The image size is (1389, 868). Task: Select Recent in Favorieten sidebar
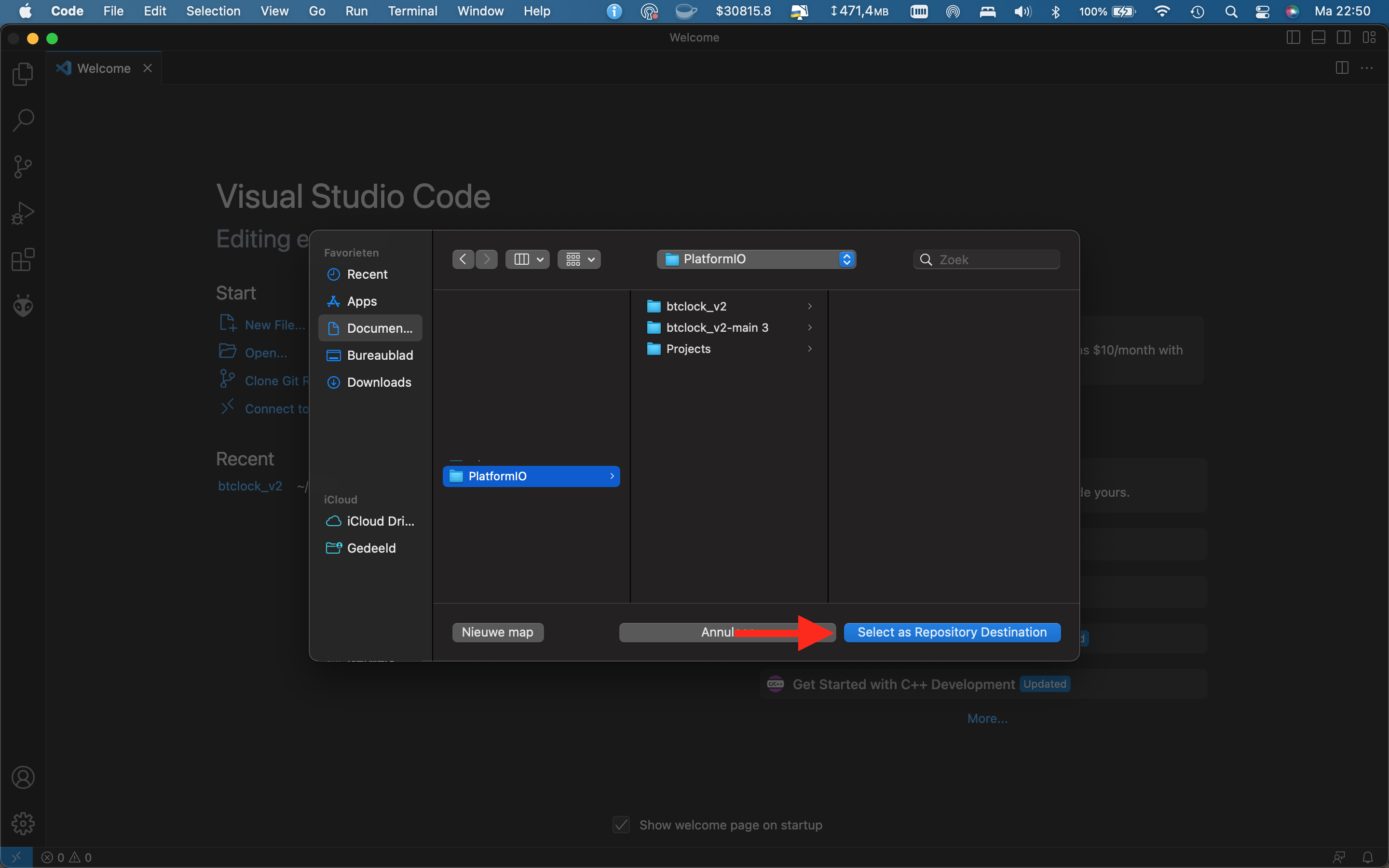click(x=370, y=274)
